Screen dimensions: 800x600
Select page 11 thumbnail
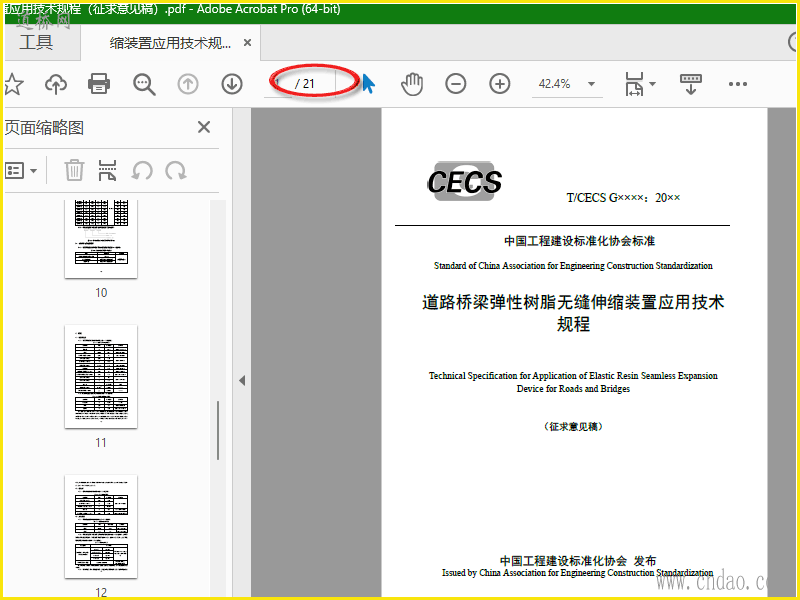point(101,377)
